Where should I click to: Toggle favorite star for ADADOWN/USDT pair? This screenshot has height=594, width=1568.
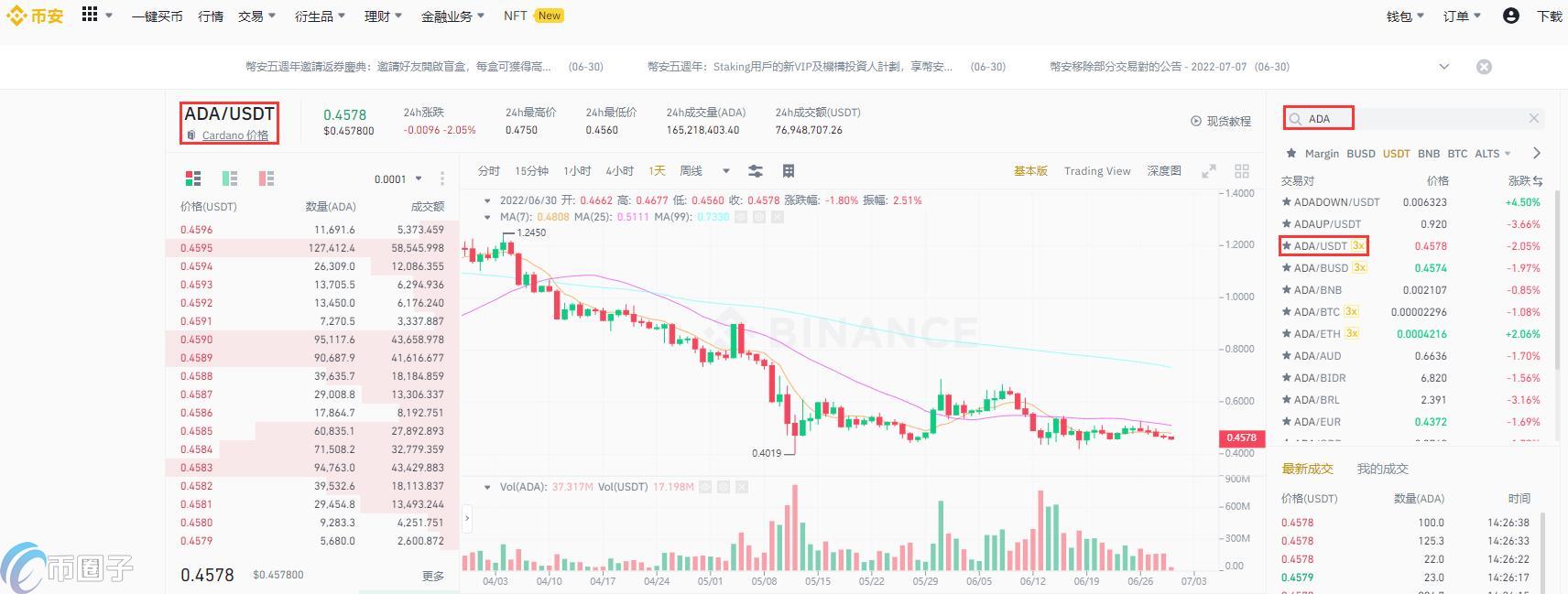[x=1287, y=202]
